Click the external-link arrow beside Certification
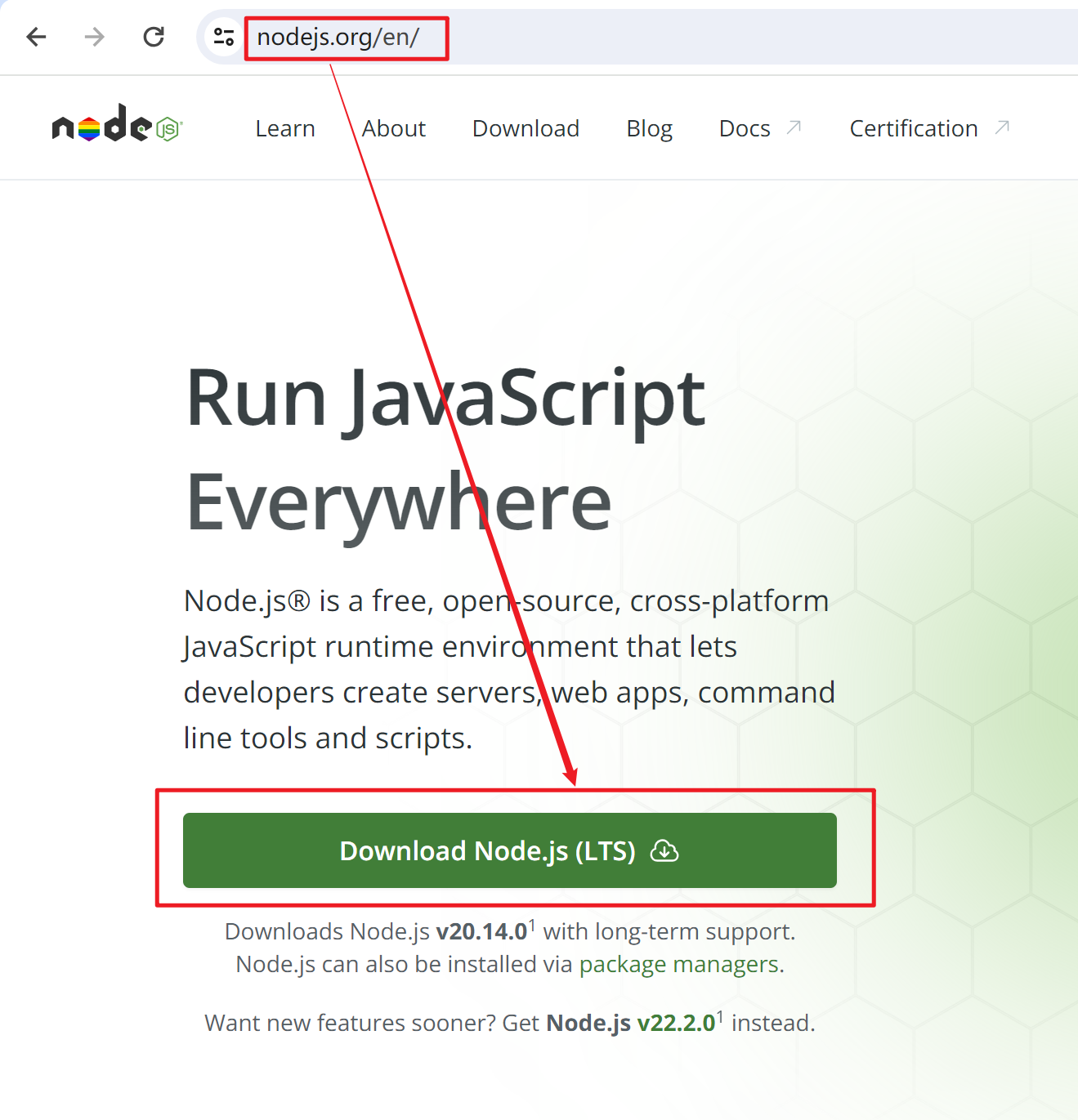 1002,127
